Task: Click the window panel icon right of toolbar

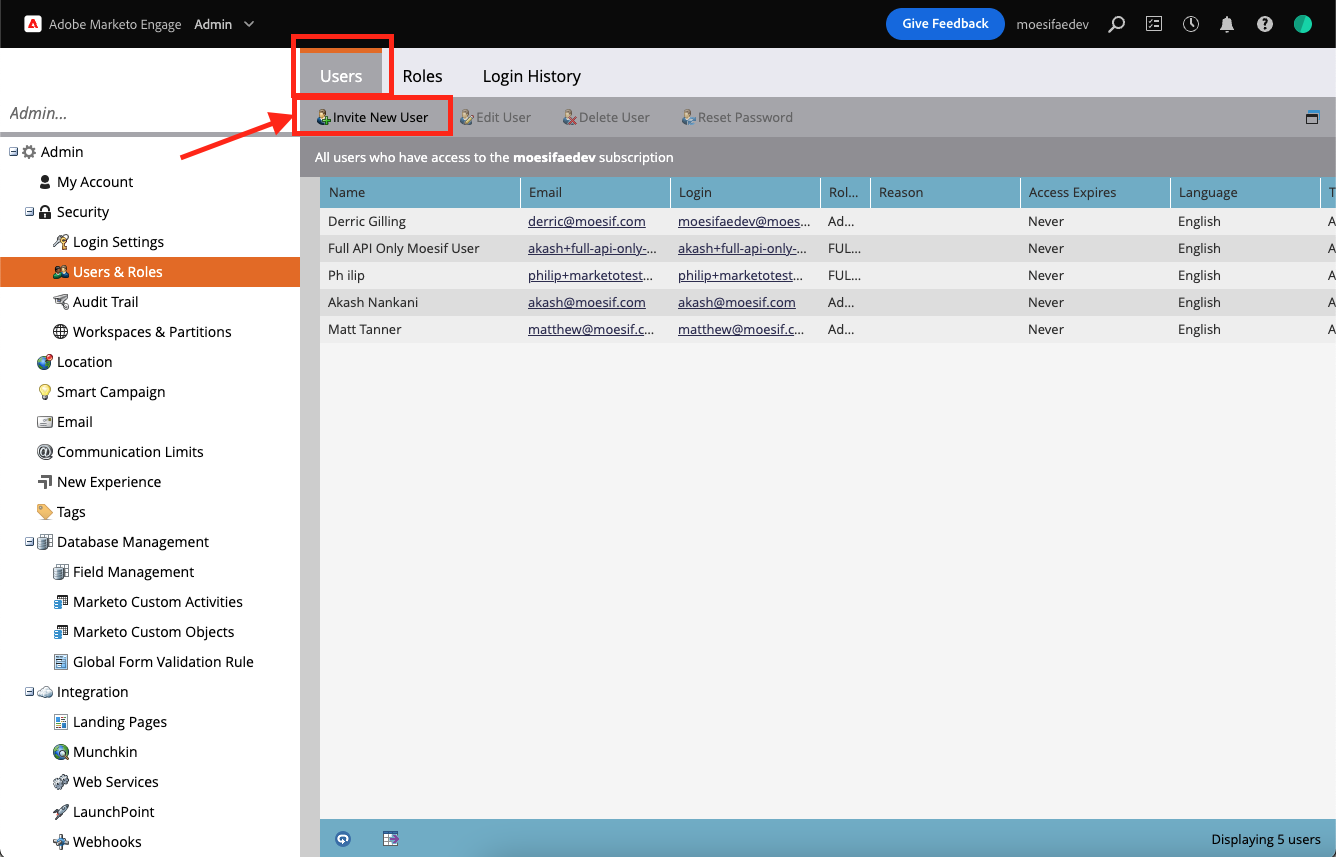Action: [x=1312, y=117]
